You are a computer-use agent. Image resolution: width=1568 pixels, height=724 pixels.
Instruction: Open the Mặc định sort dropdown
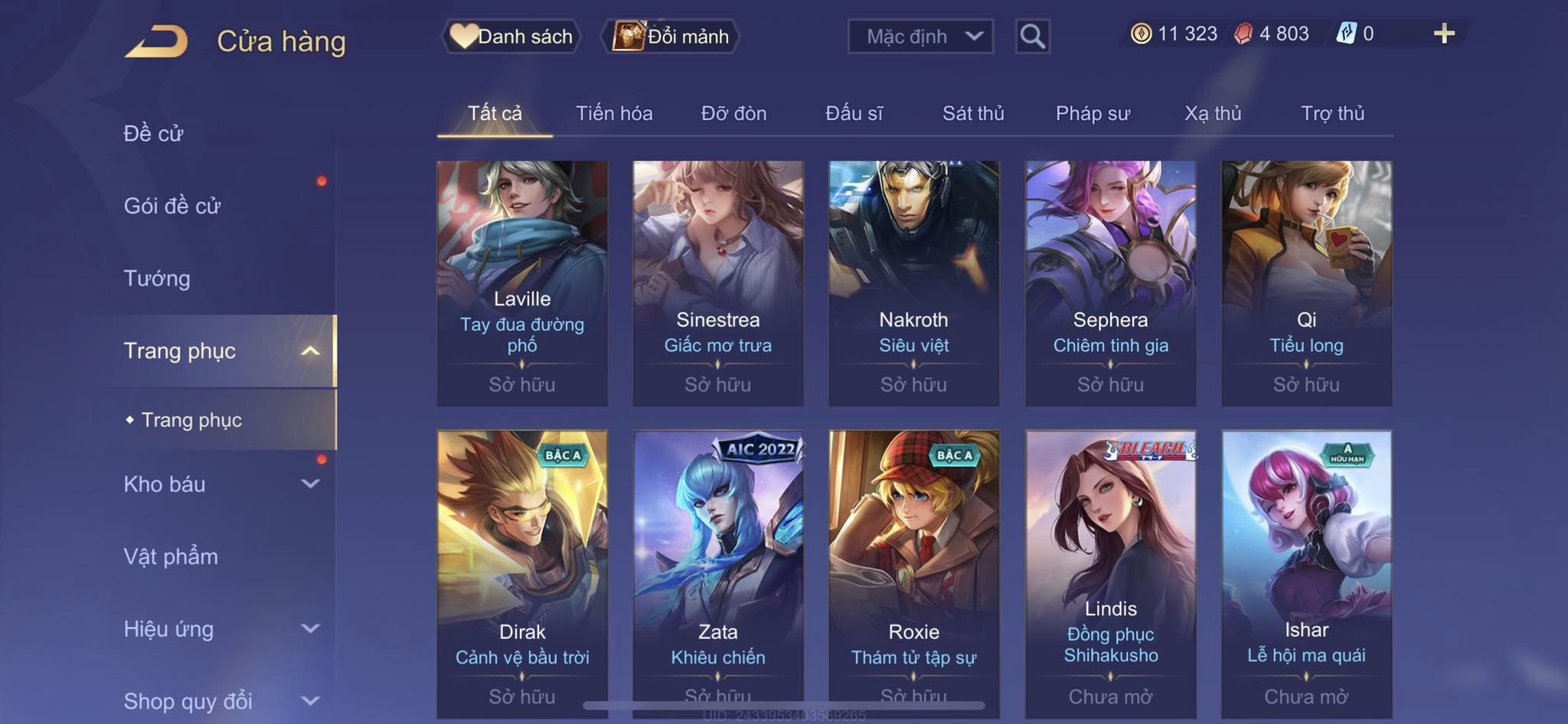click(920, 36)
